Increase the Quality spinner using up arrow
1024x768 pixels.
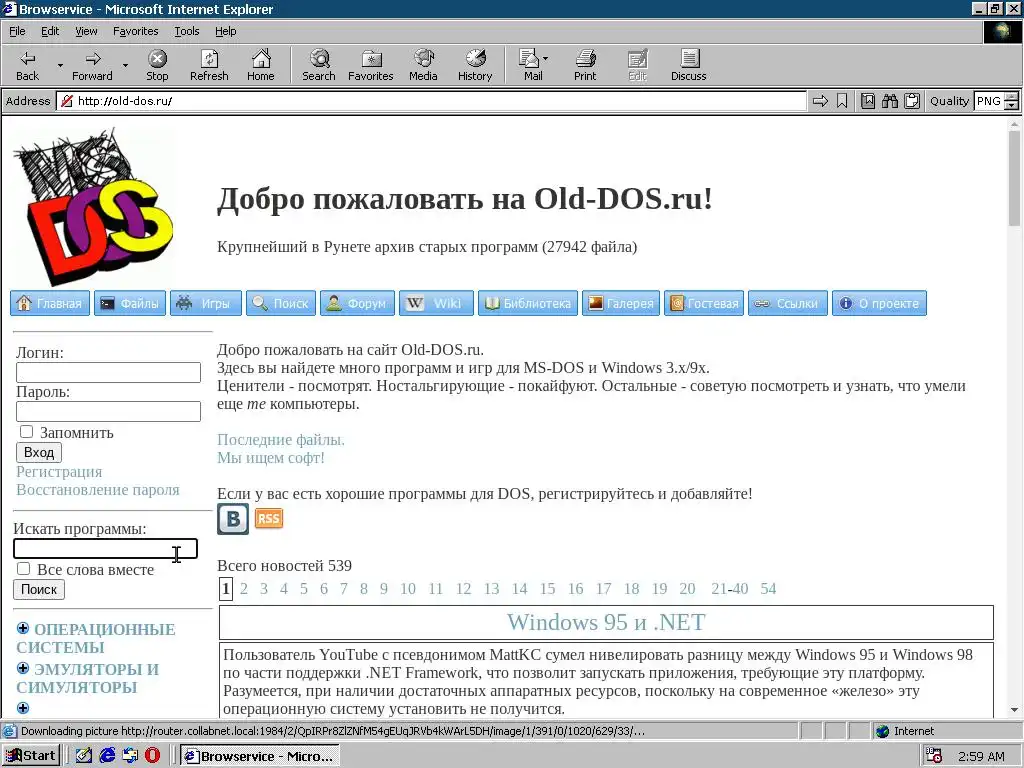[x=1012, y=97]
